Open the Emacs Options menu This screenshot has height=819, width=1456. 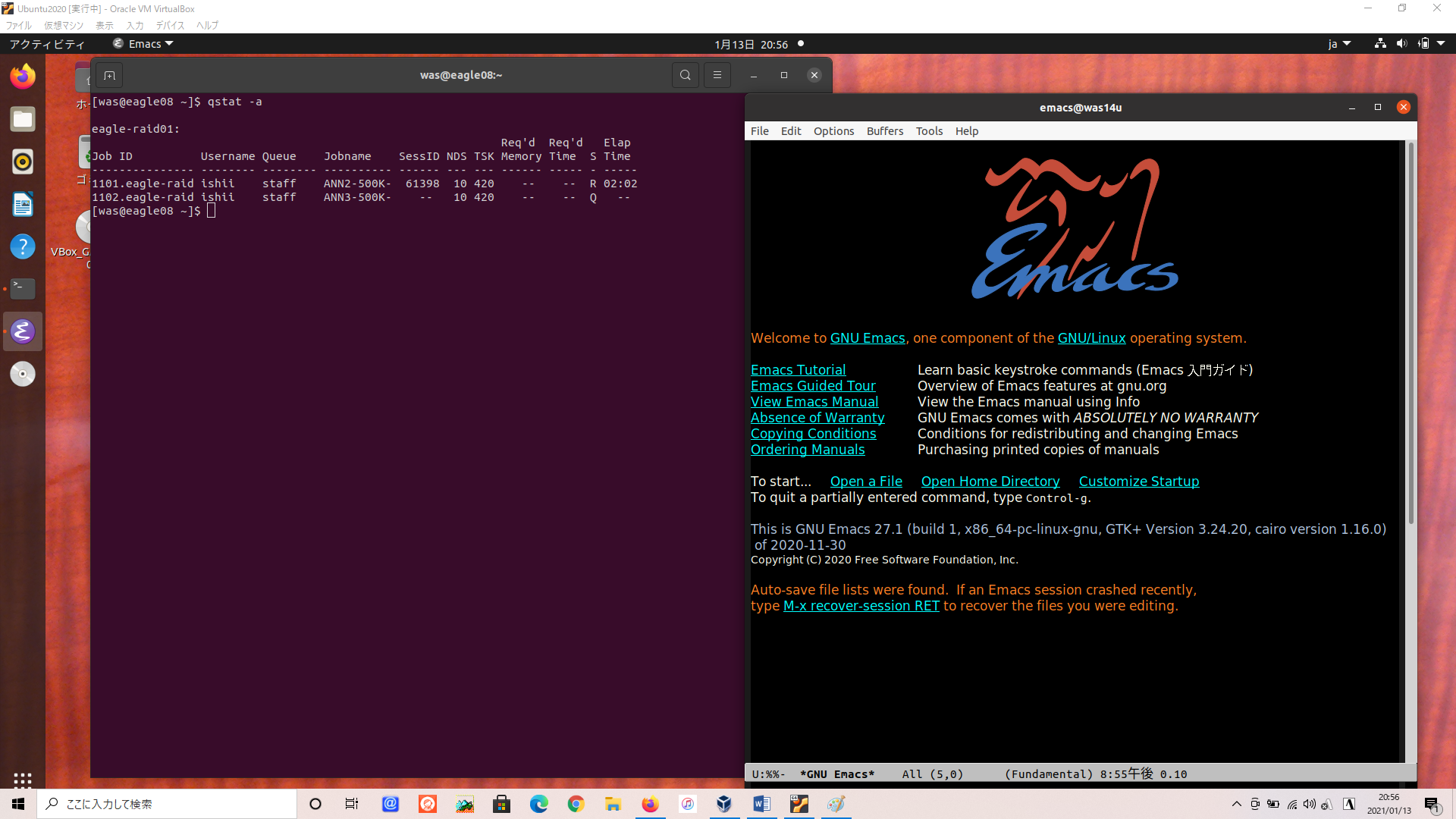(x=833, y=131)
